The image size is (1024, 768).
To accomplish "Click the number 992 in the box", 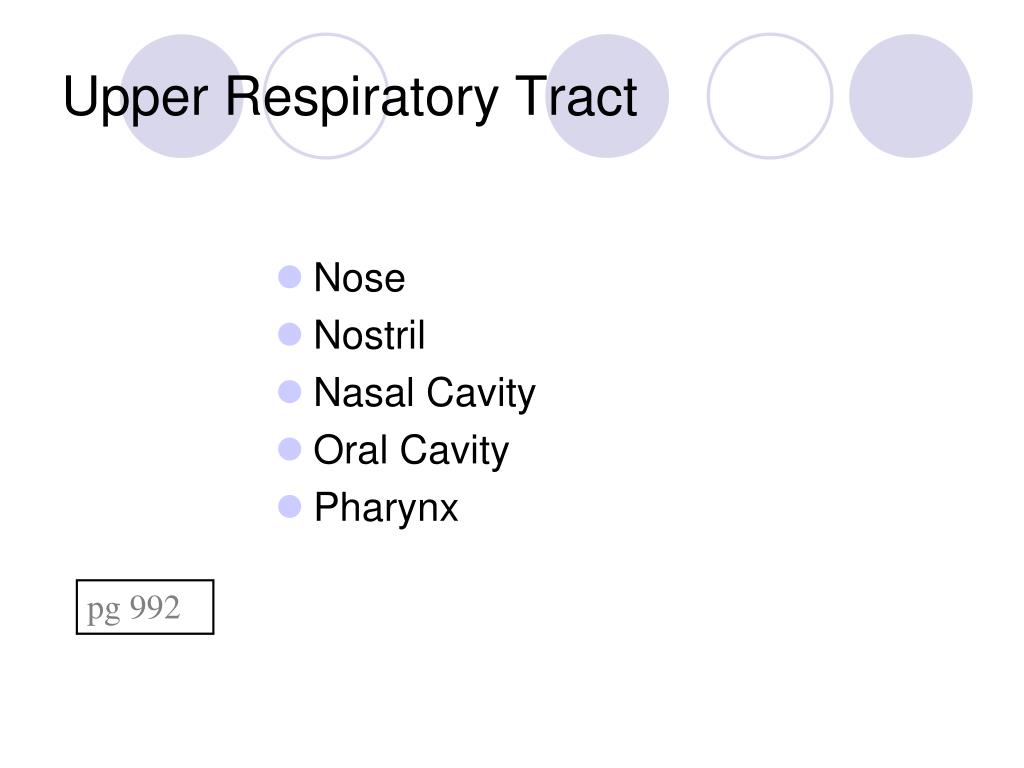I will pyautogui.click(x=154, y=607).
